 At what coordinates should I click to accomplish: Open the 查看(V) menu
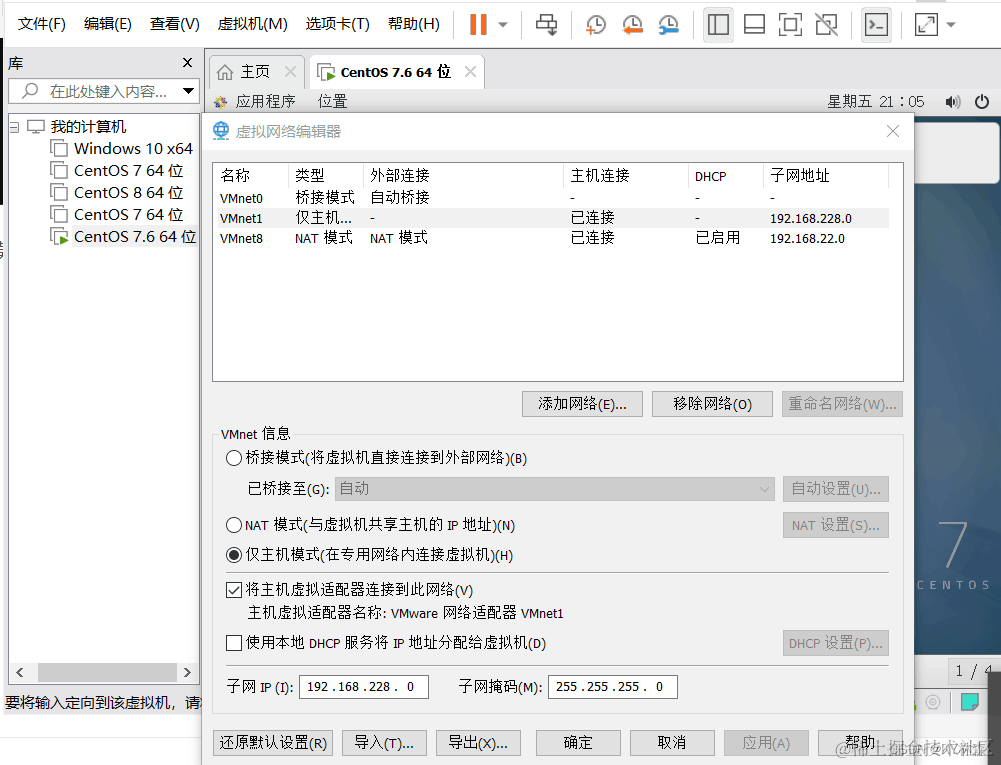174,24
